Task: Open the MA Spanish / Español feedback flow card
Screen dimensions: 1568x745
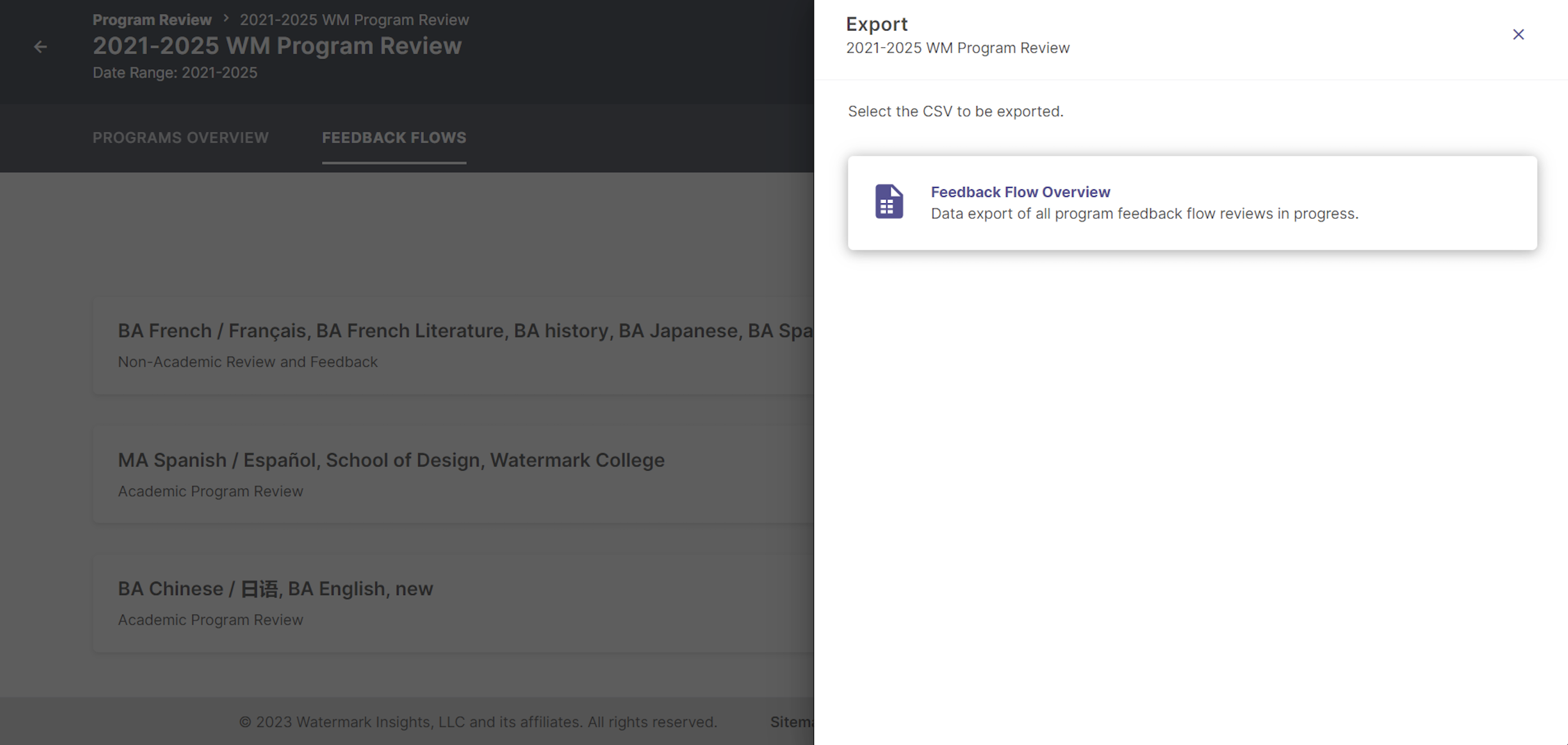Action: pyautogui.click(x=453, y=474)
